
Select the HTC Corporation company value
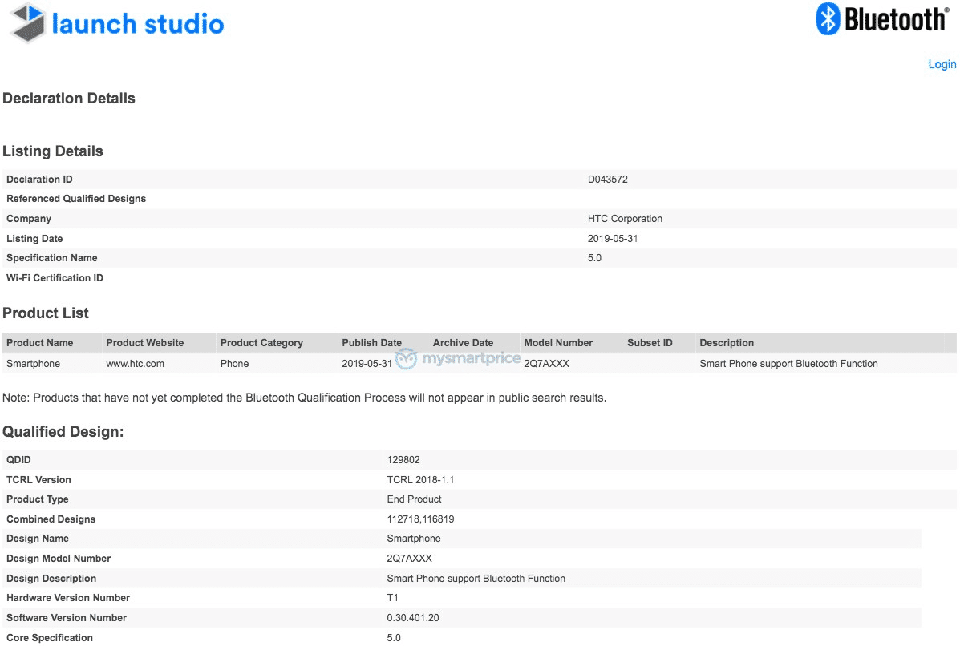coord(625,219)
